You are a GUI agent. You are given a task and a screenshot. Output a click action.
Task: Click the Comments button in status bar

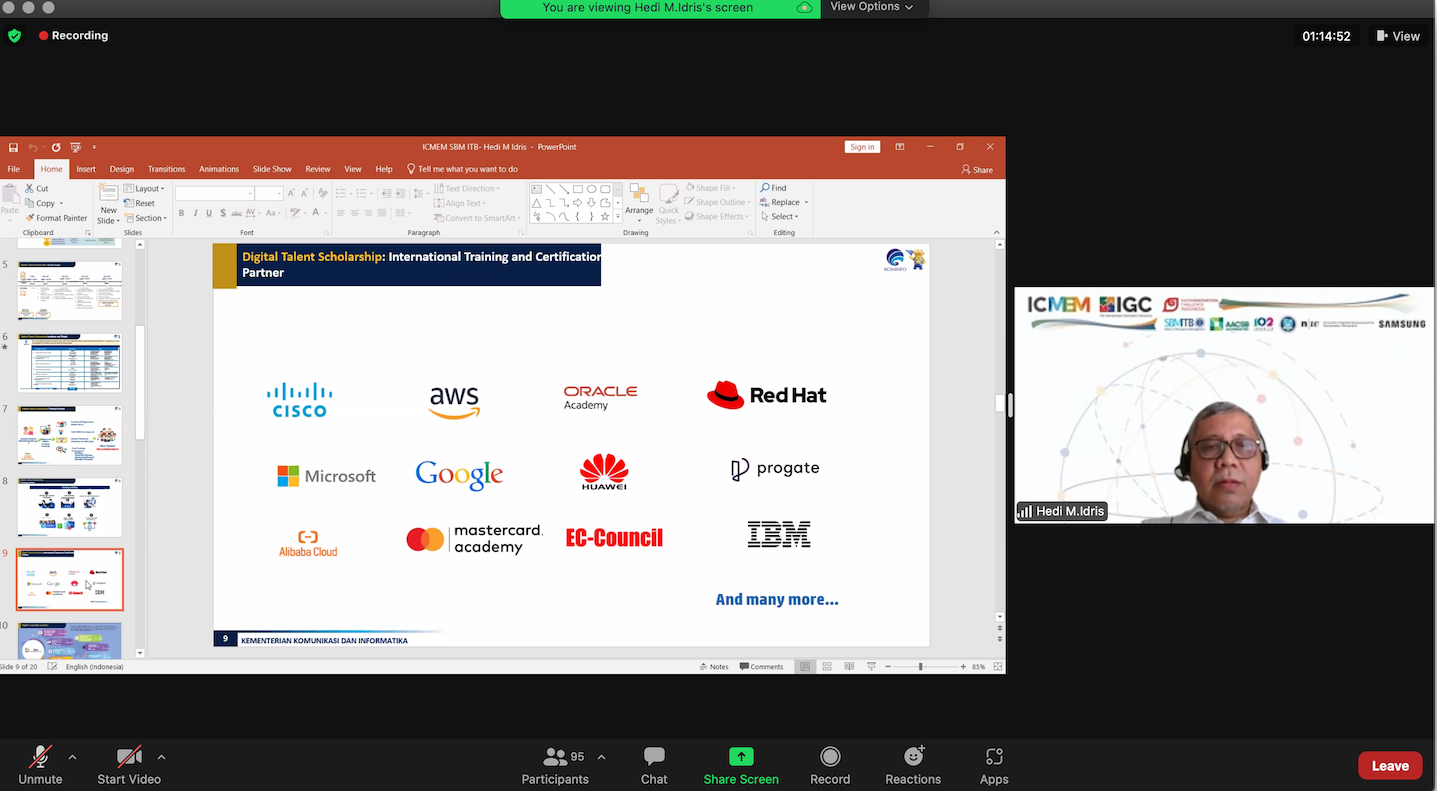click(762, 666)
